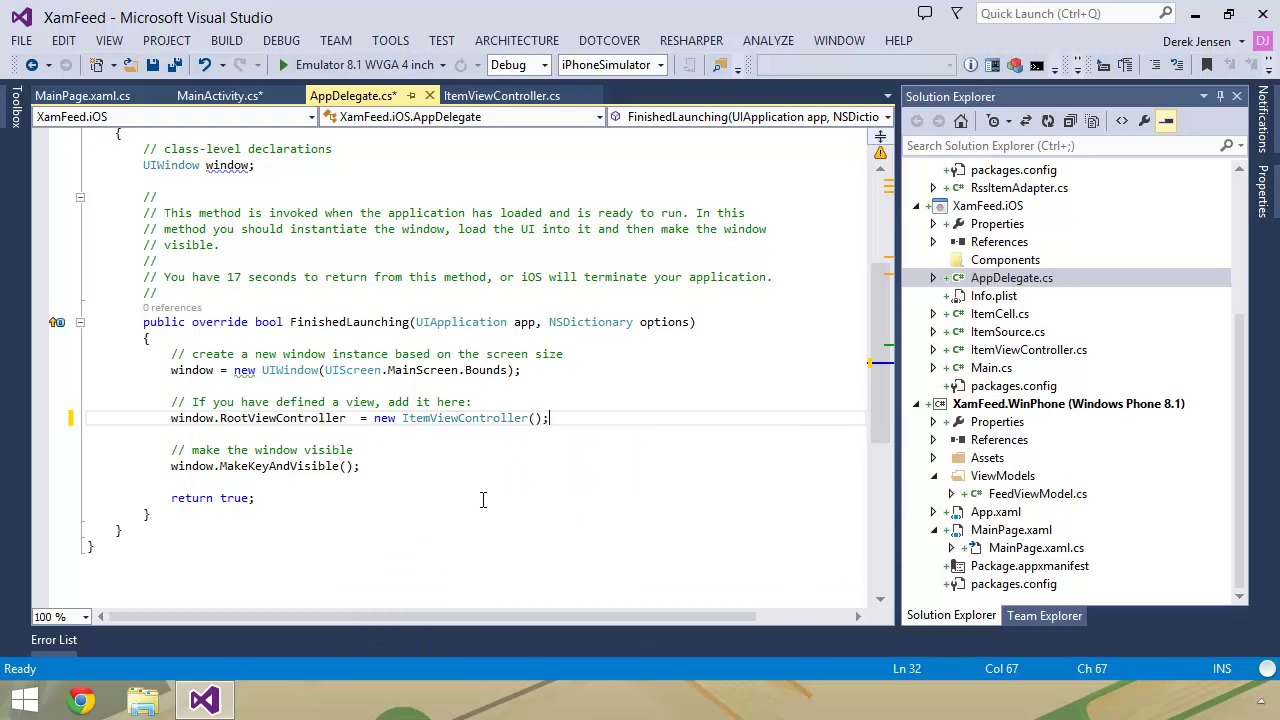Switch to the MainActivity.cs tab
1280x720 pixels.
(220, 96)
